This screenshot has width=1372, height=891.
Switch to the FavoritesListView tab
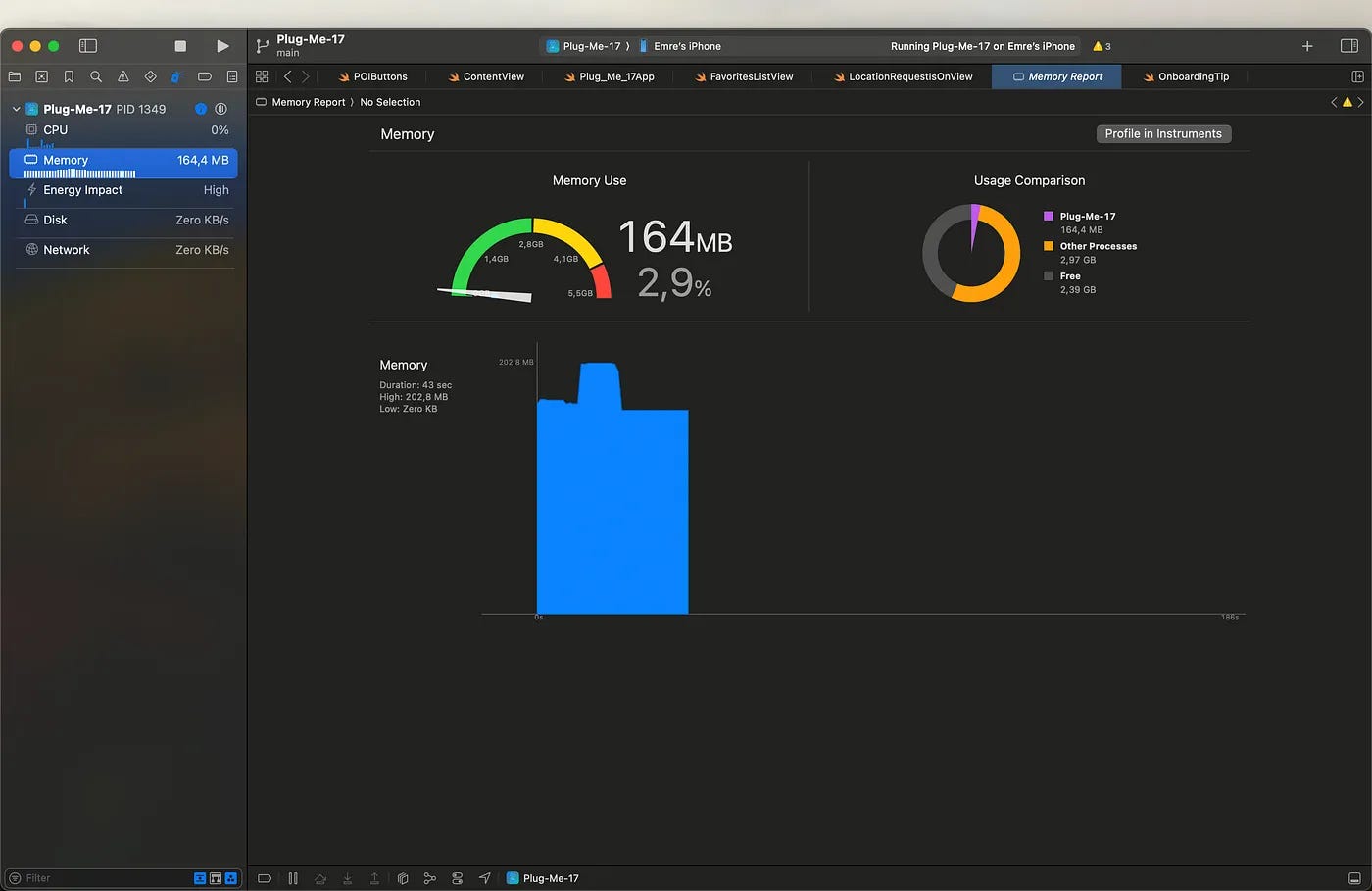pos(744,76)
